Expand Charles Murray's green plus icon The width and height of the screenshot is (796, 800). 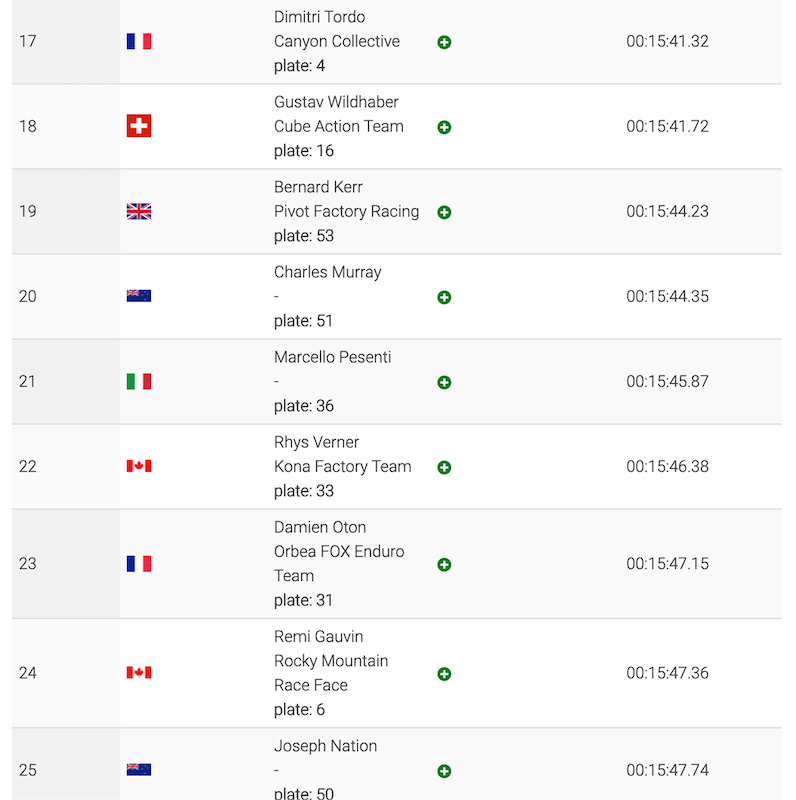pos(444,297)
